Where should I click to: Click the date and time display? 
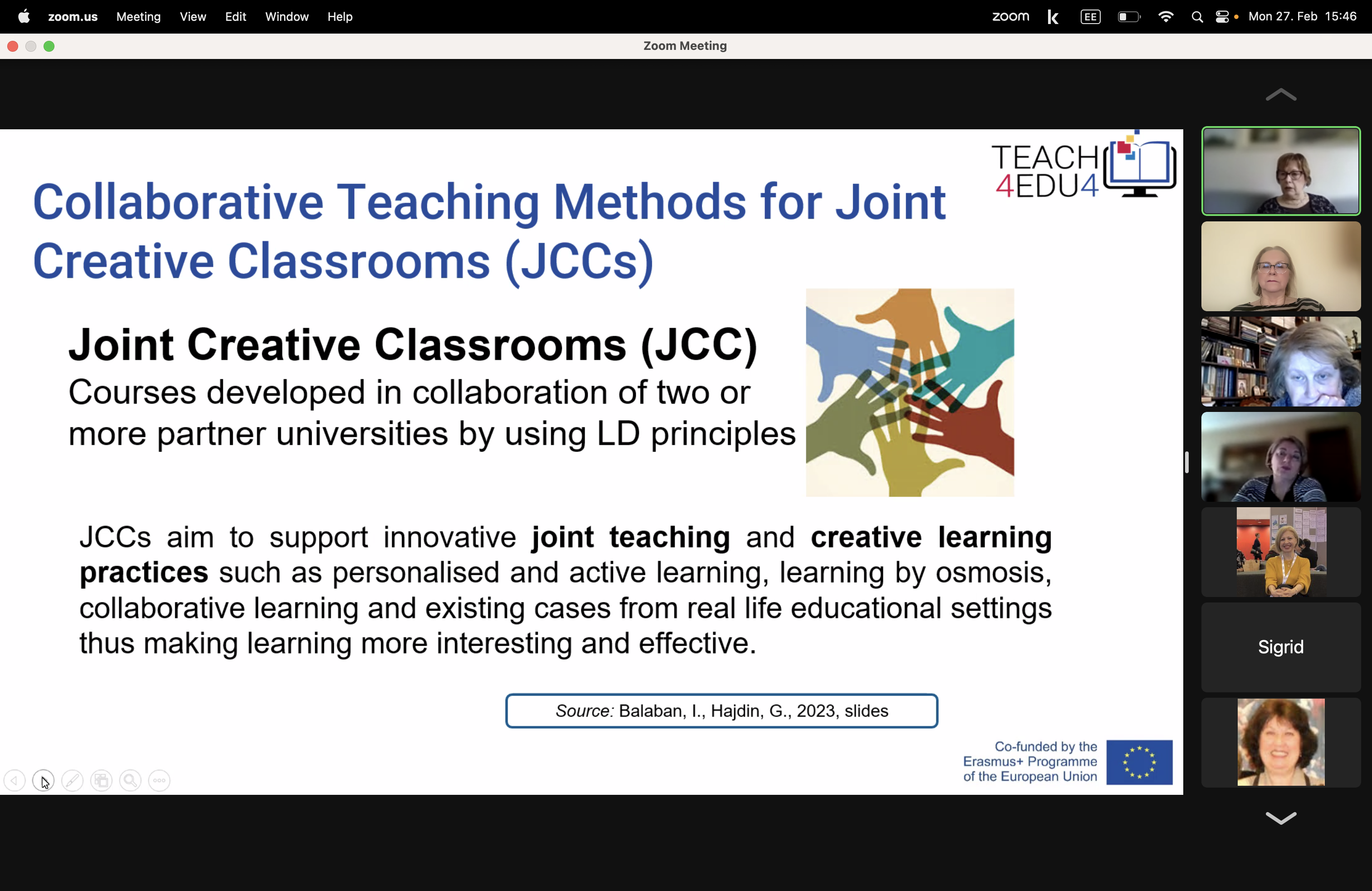point(1302,17)
